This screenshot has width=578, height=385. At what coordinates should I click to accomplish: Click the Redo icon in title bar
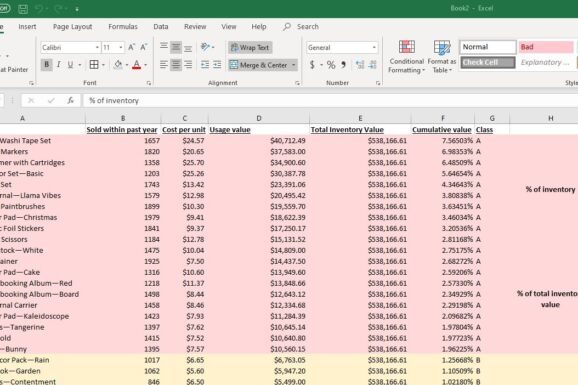click(x=58, y=9)
